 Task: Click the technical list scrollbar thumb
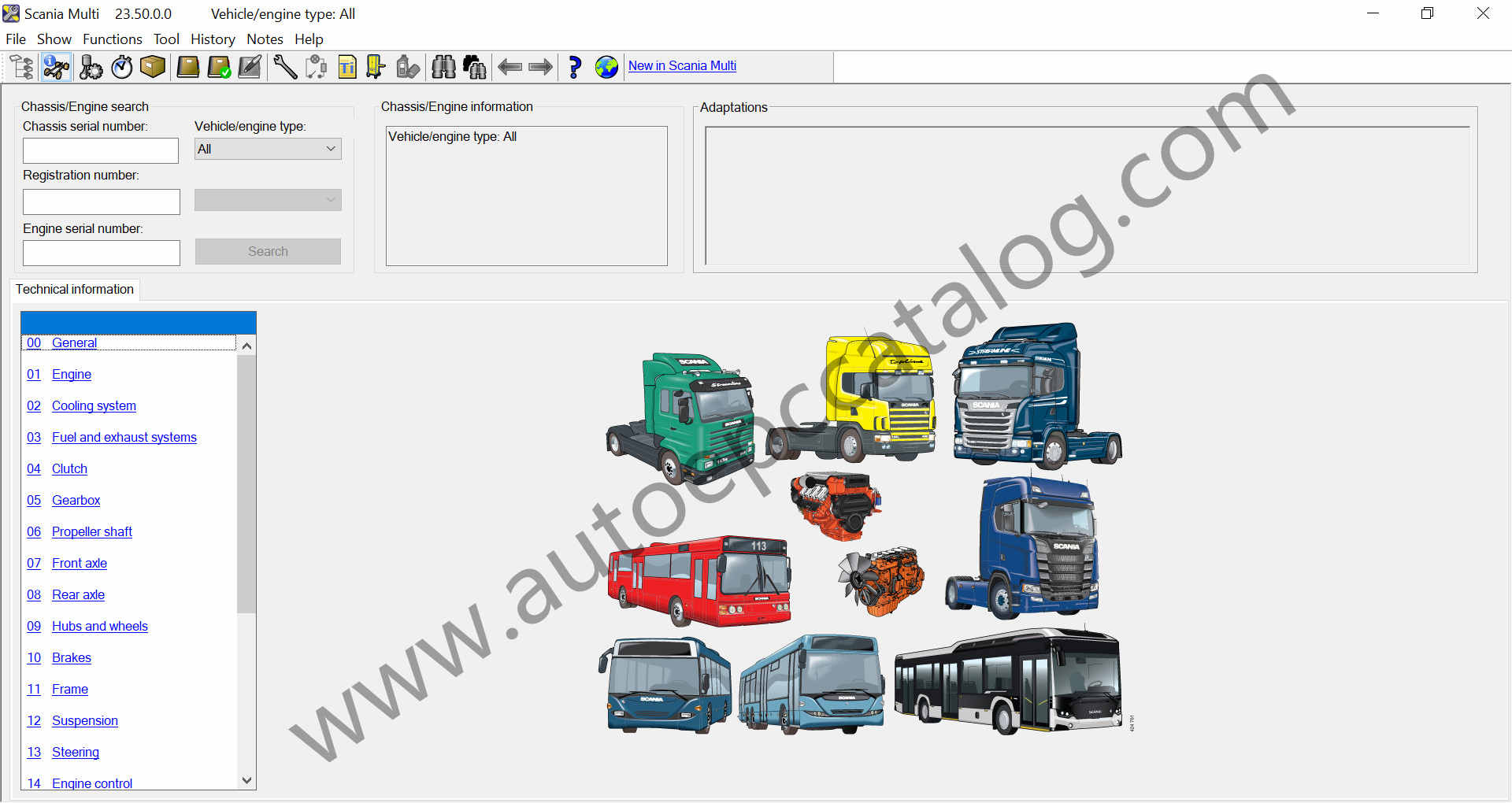click(x=246, y=483)
